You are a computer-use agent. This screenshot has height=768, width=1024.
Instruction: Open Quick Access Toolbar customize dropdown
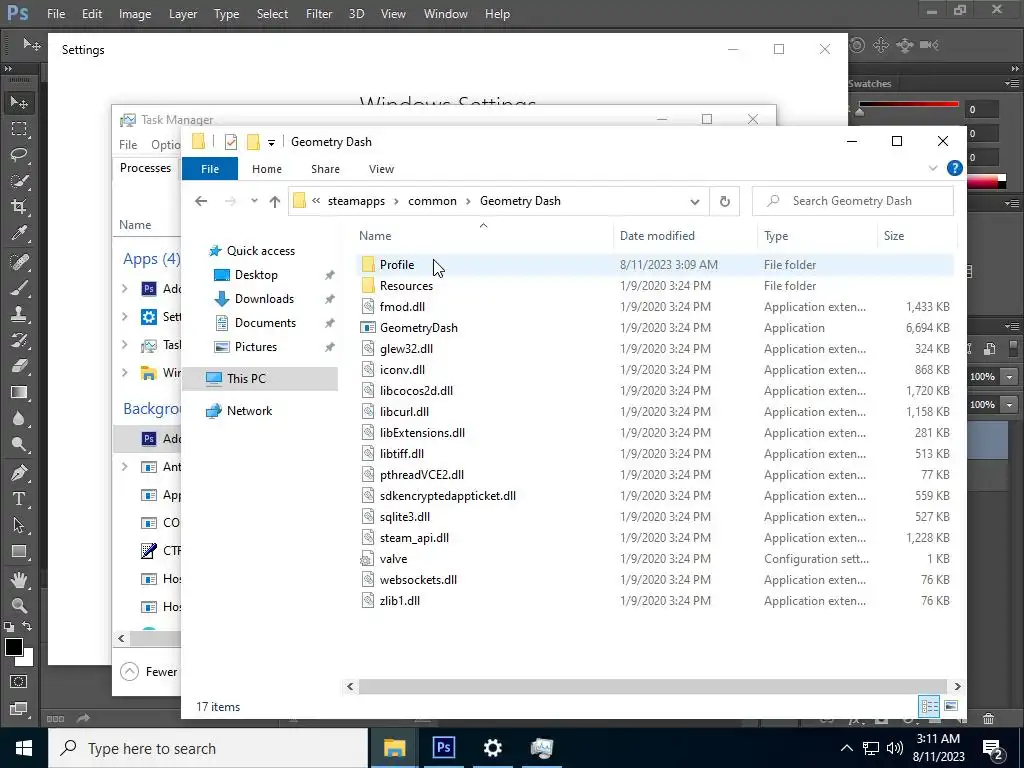coord(271,142)
